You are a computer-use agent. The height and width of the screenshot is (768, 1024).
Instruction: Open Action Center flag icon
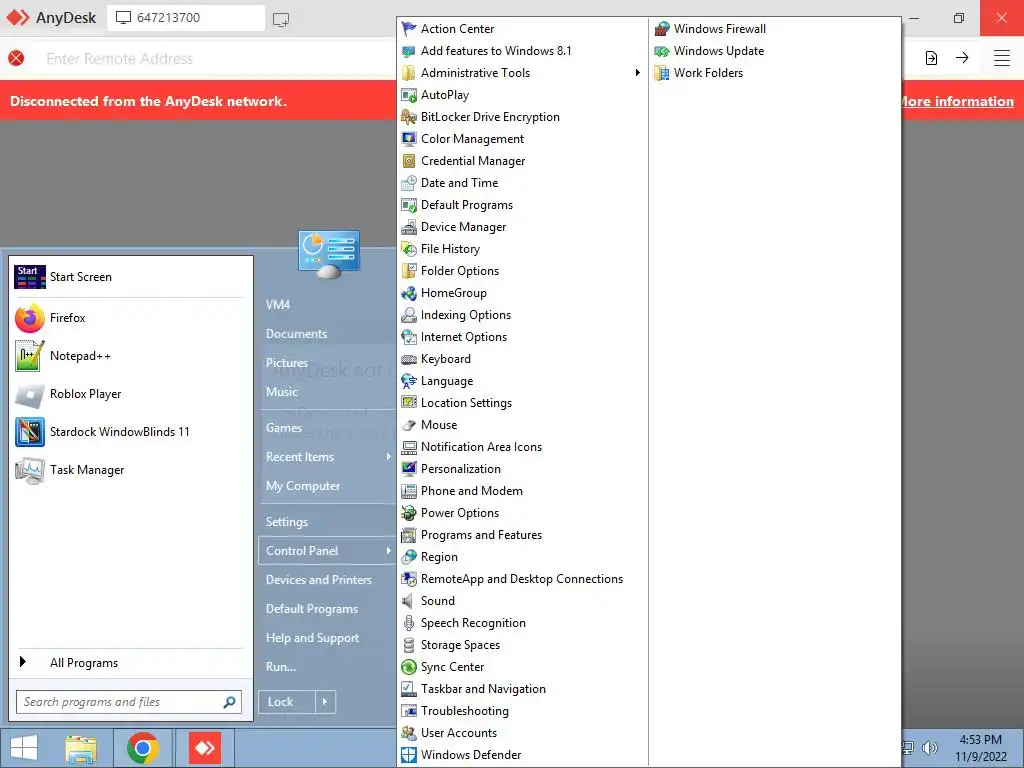409,29
